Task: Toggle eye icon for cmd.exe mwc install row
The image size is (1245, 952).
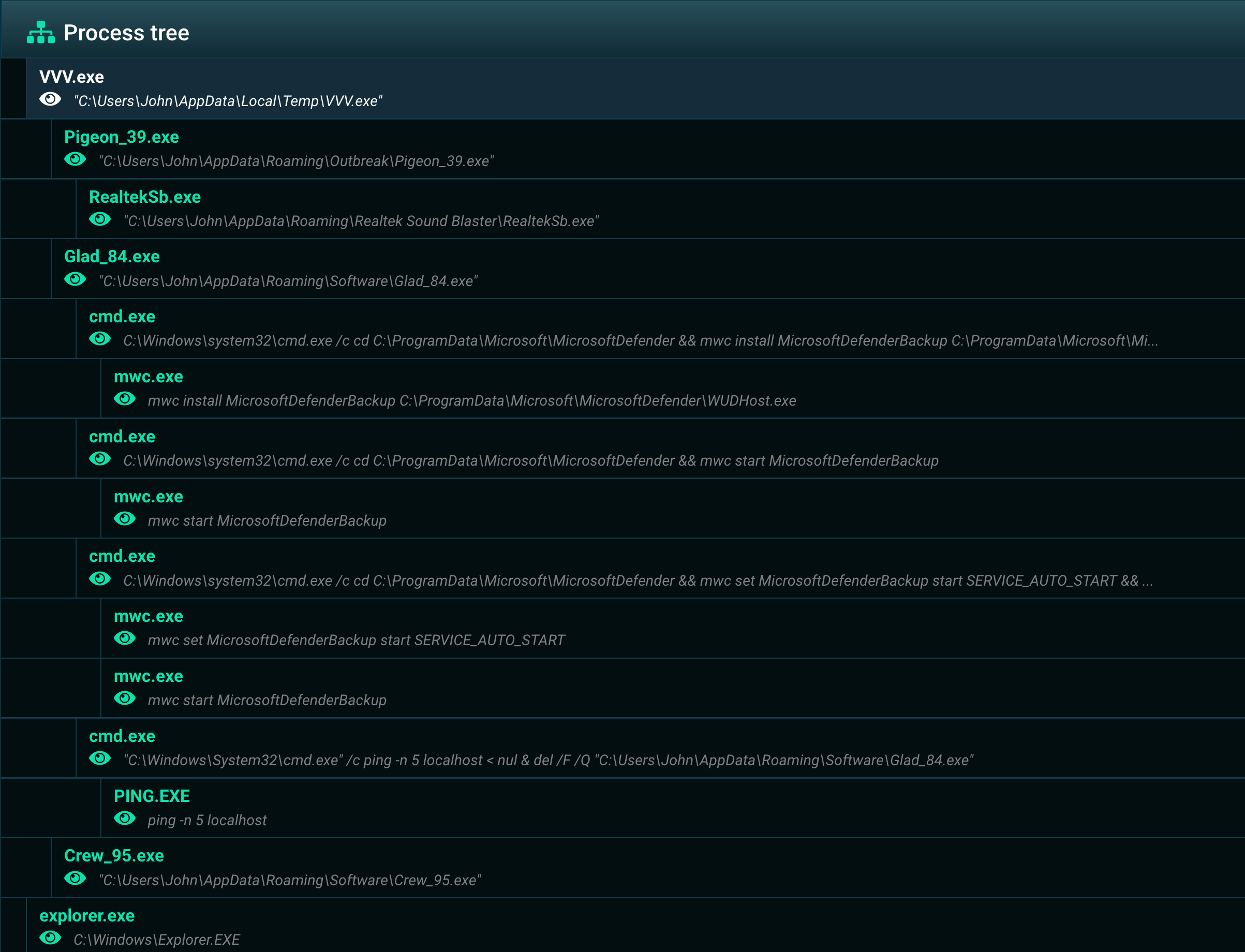Action: [x=100, y=339]
